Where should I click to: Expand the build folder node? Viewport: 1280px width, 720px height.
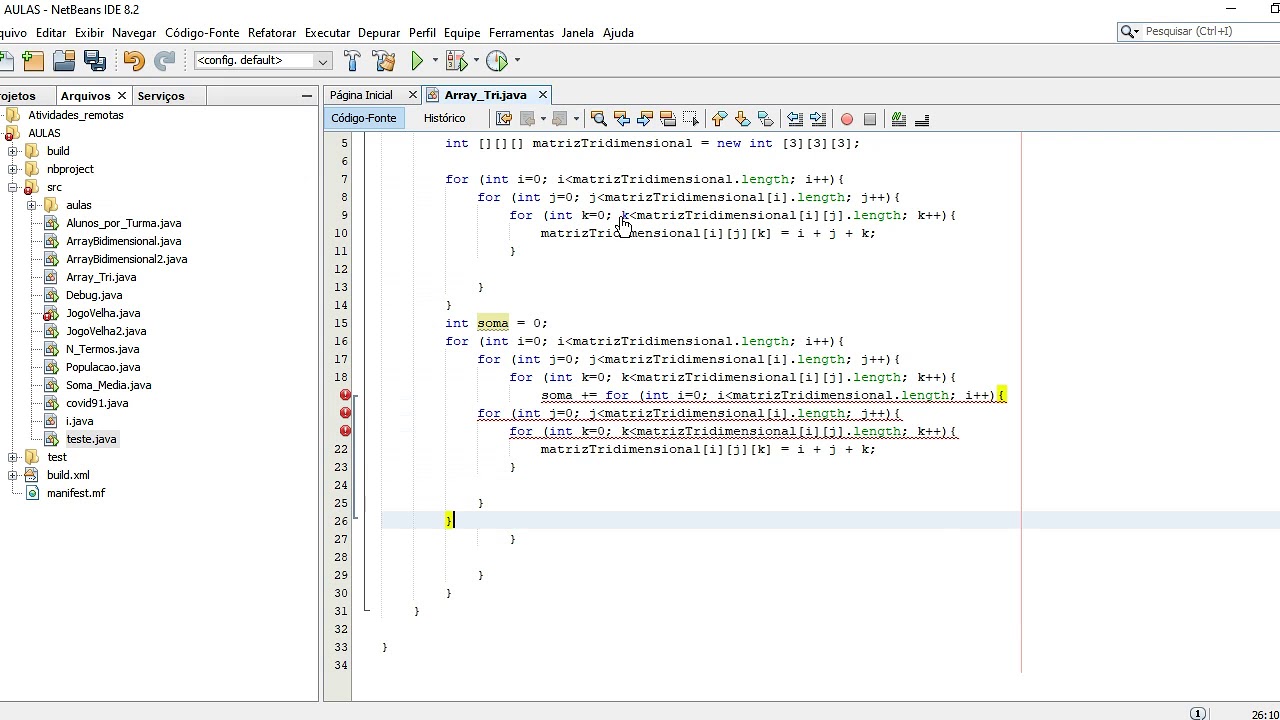click(x=13, y=151)
